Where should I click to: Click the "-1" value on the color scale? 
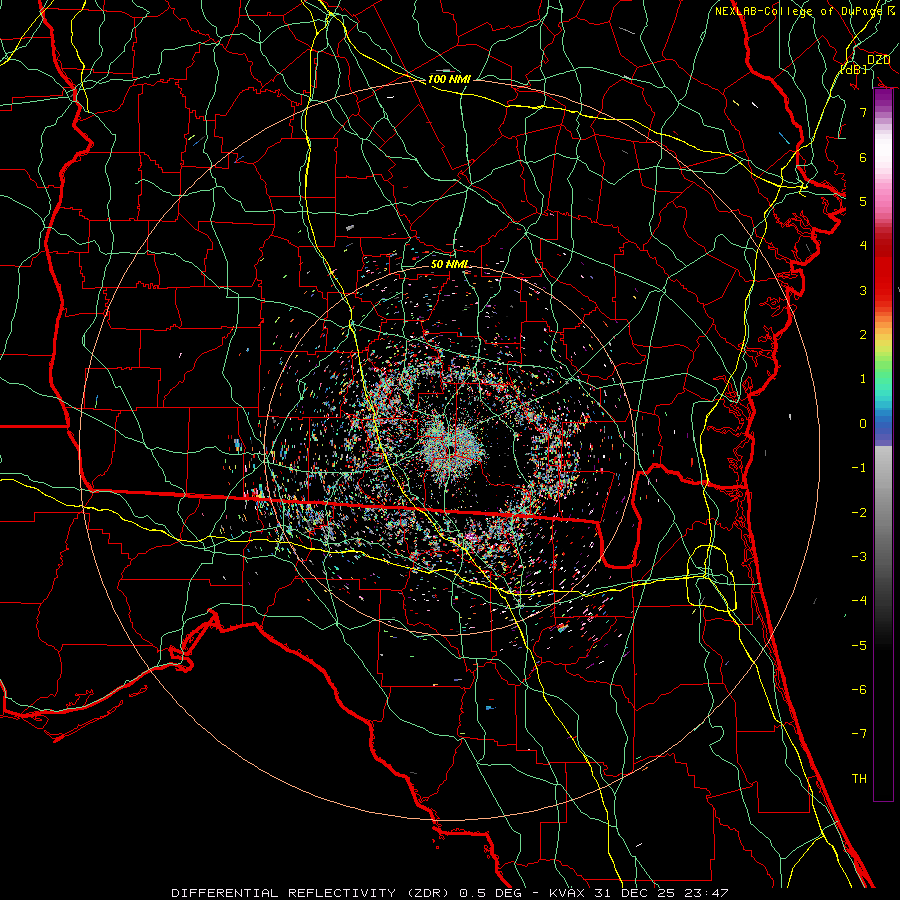tap(859, 468)
